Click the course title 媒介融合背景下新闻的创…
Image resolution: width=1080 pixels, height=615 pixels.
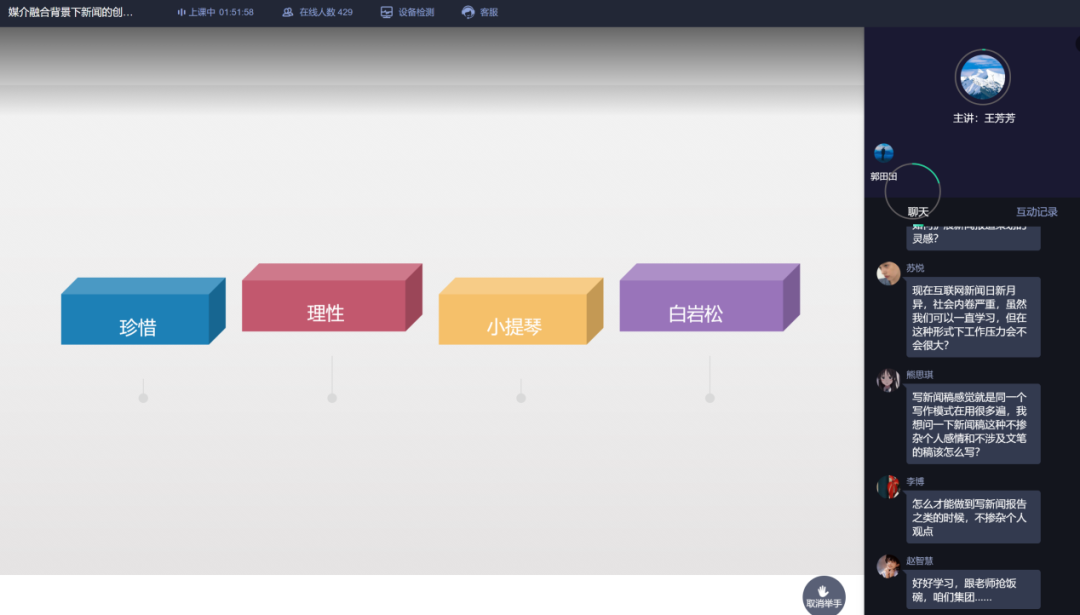(71, 12)
